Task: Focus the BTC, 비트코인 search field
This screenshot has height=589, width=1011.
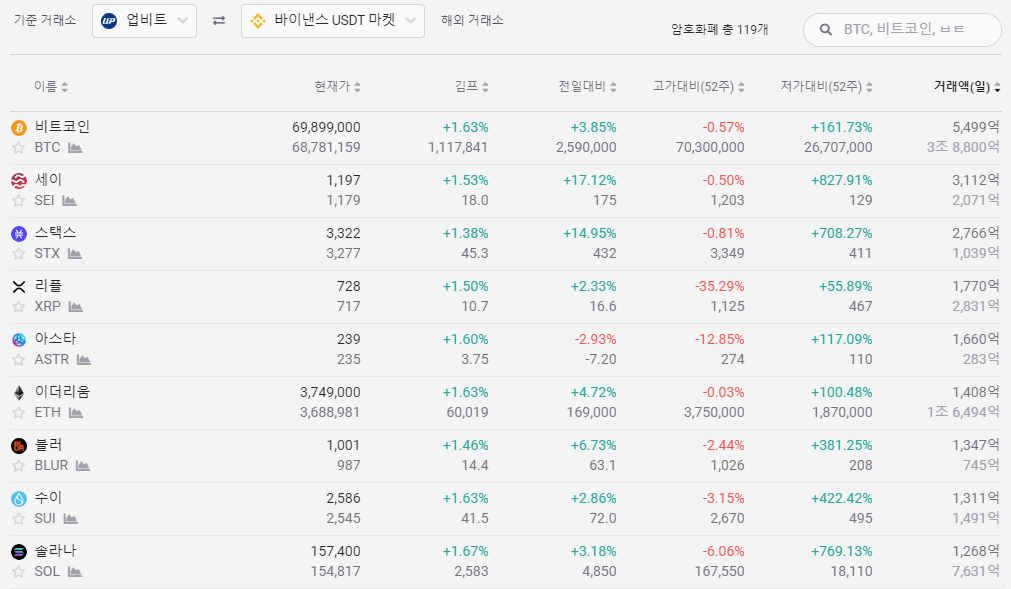Action: click(x=902, y=30)
